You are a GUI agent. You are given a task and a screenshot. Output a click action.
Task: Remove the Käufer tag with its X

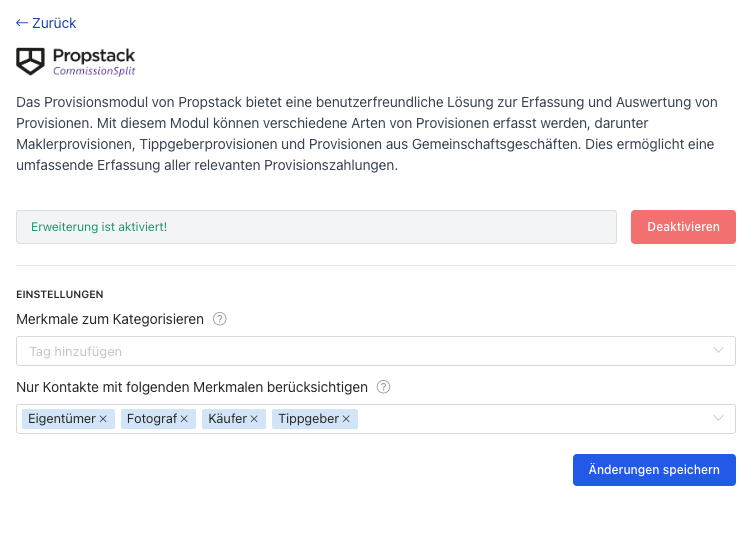point(254,419)
